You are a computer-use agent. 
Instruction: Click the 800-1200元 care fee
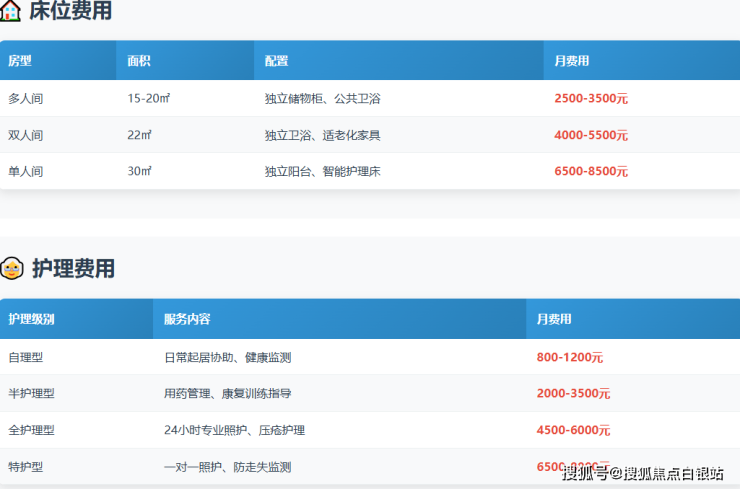(570, 357)
